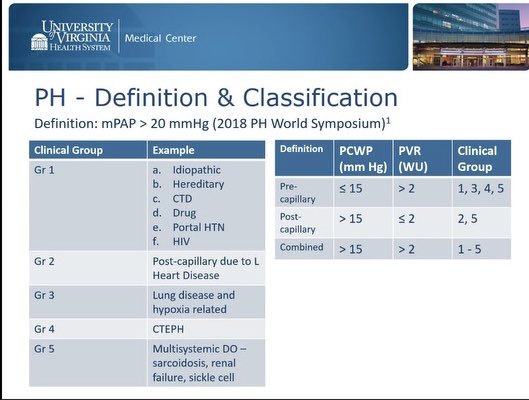Click the ≤ 15 PCWP value
This screenshot has width=529, height=400.
351,189
